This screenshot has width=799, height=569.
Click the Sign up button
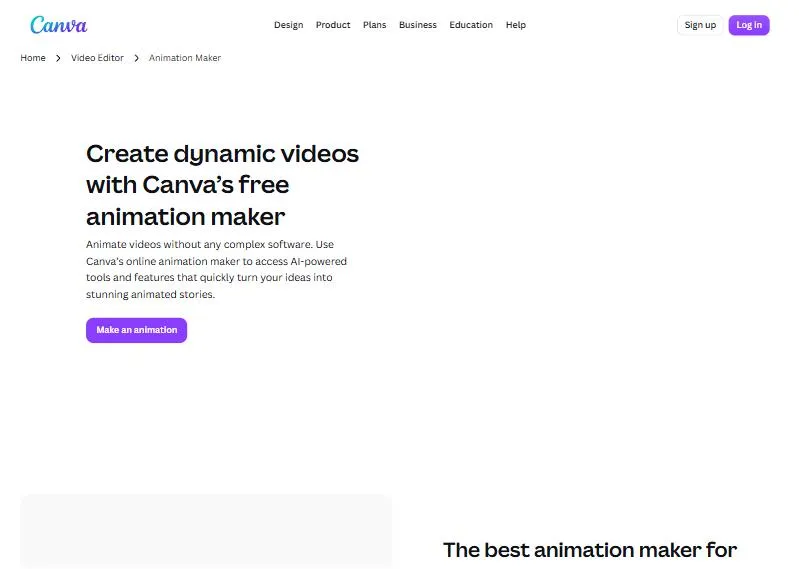(700, 25)
